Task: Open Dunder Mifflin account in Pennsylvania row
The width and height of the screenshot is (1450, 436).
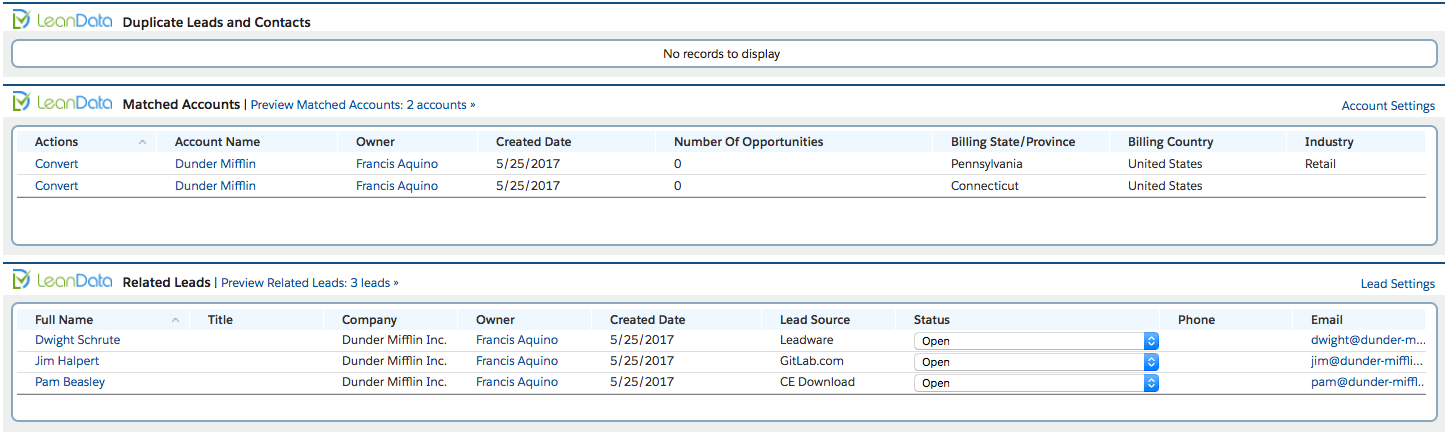Action: (x=215, y=164)
